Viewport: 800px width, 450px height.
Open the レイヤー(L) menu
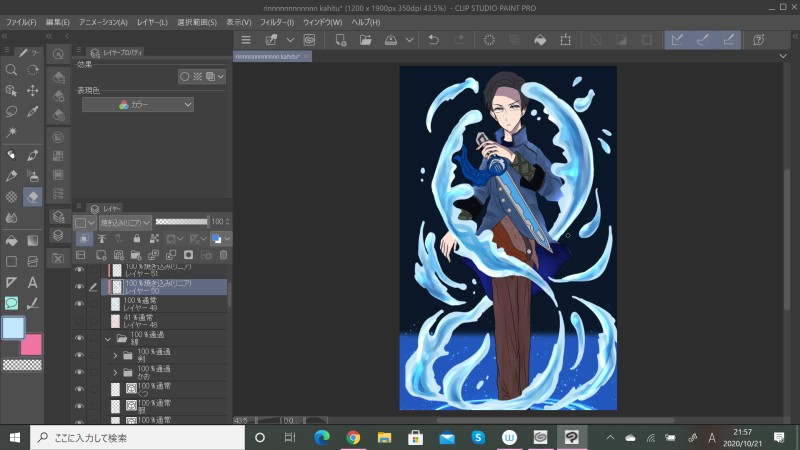[x=153, y=22]
